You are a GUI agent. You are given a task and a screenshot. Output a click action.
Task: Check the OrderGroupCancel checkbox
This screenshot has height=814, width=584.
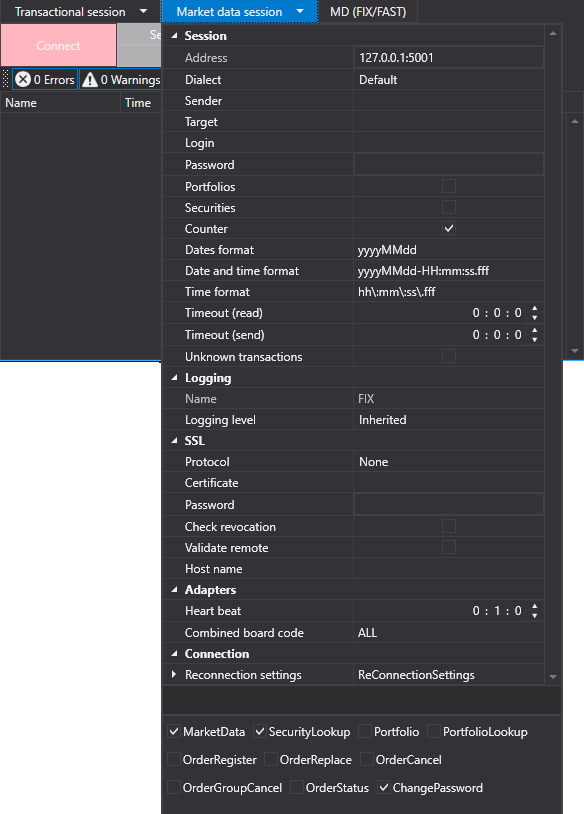[x=174, y=788]
